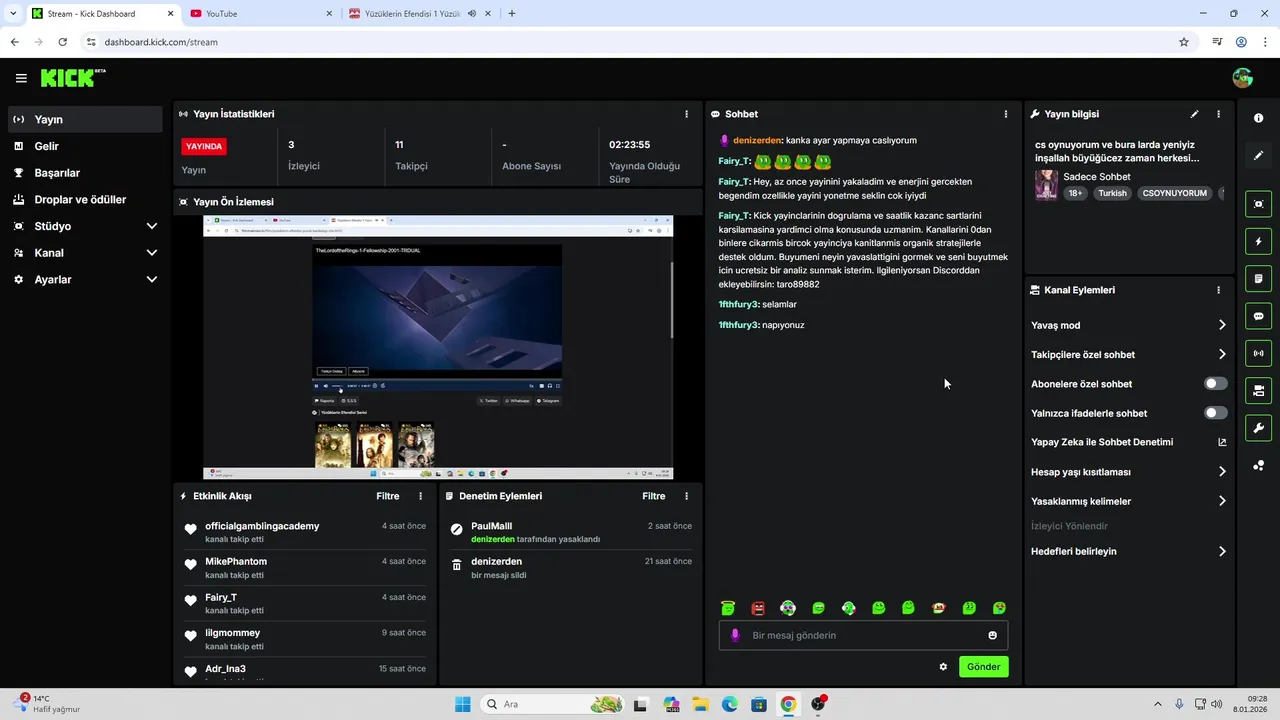
Task: Bookmark the page with the star icon
Action: (1184, 42)
